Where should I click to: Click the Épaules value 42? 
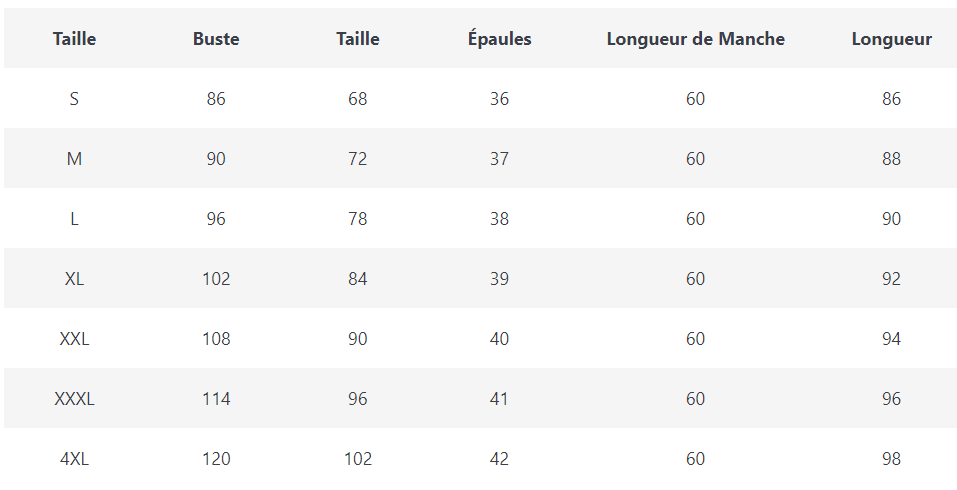(499, 459)
